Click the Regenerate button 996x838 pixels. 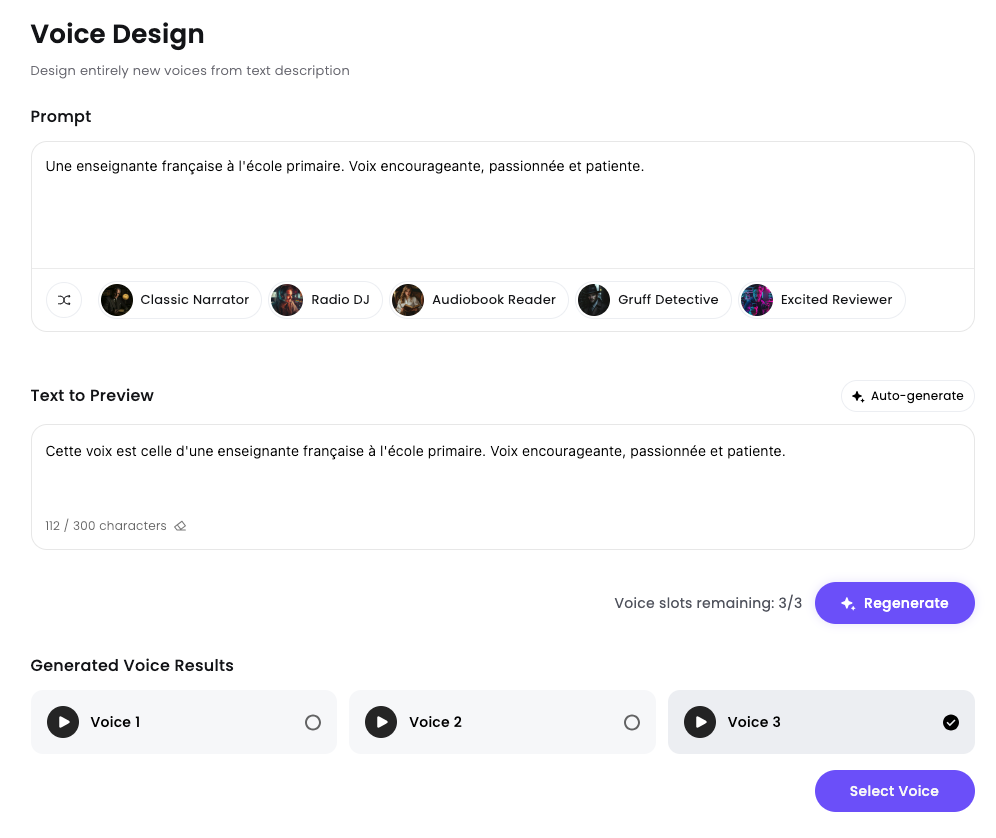click(894, 603)
